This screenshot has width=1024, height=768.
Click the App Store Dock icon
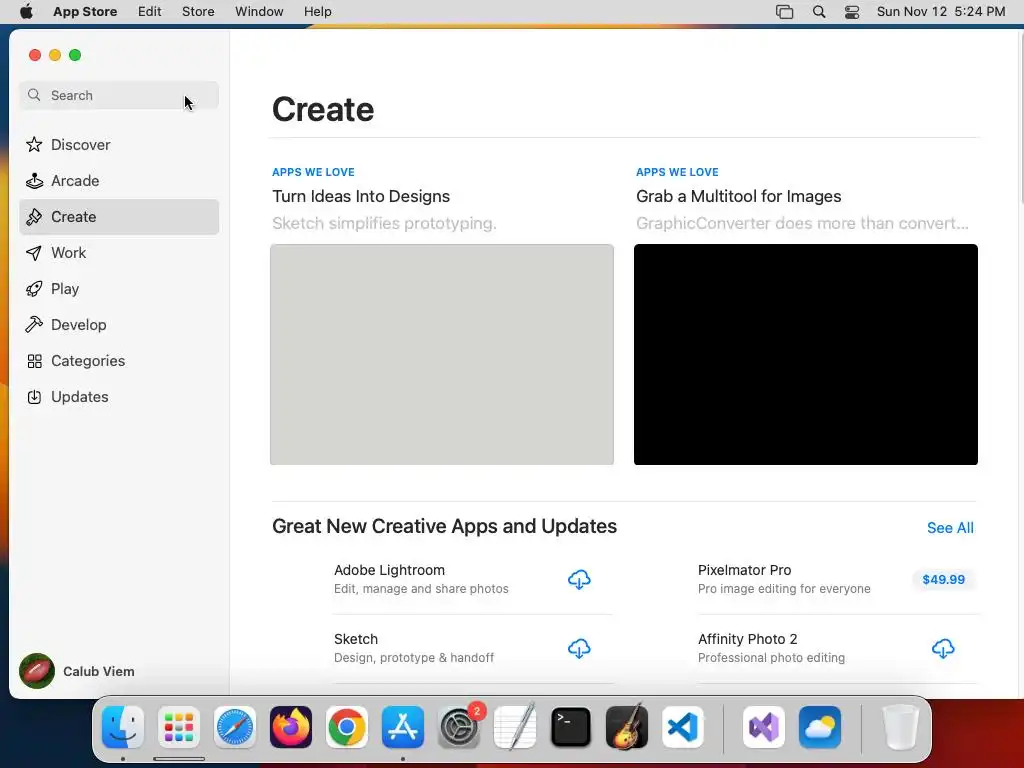(403, 727)
